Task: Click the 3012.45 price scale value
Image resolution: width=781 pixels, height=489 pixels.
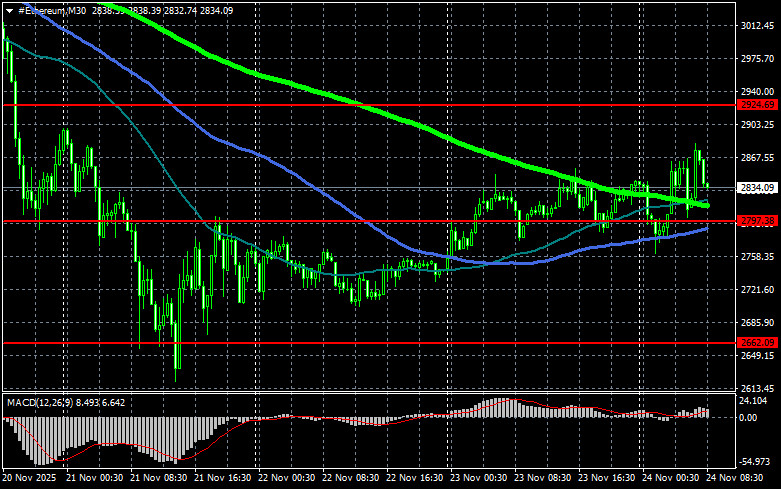Action: pyautogui.click(x=757, y=26)
